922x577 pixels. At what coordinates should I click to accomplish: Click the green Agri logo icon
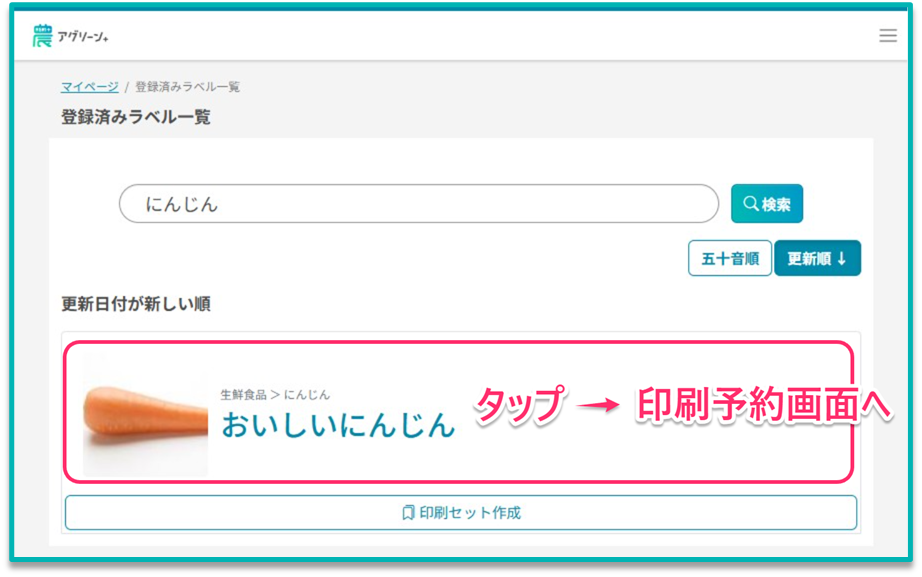point(42,36)
